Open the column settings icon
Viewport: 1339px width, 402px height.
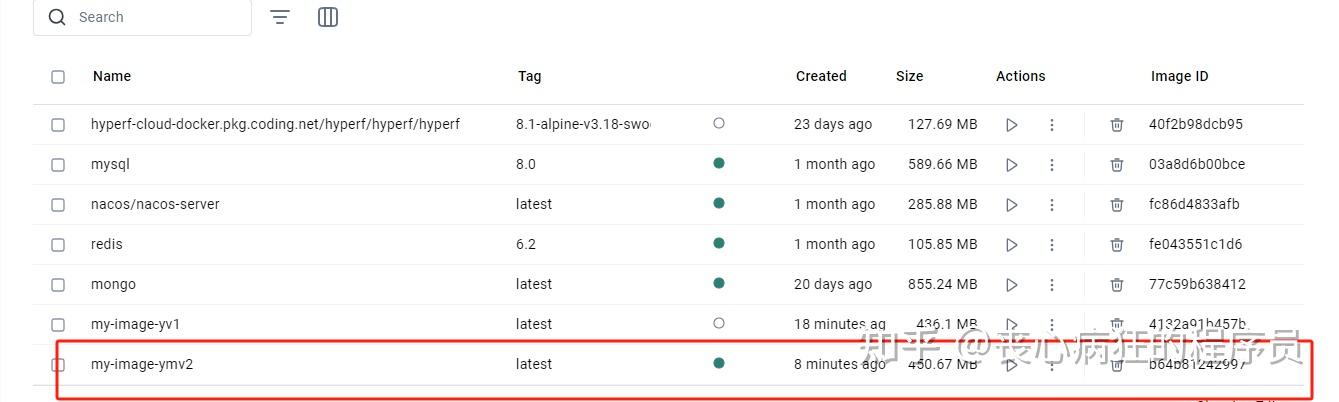(x=327, y=17)
